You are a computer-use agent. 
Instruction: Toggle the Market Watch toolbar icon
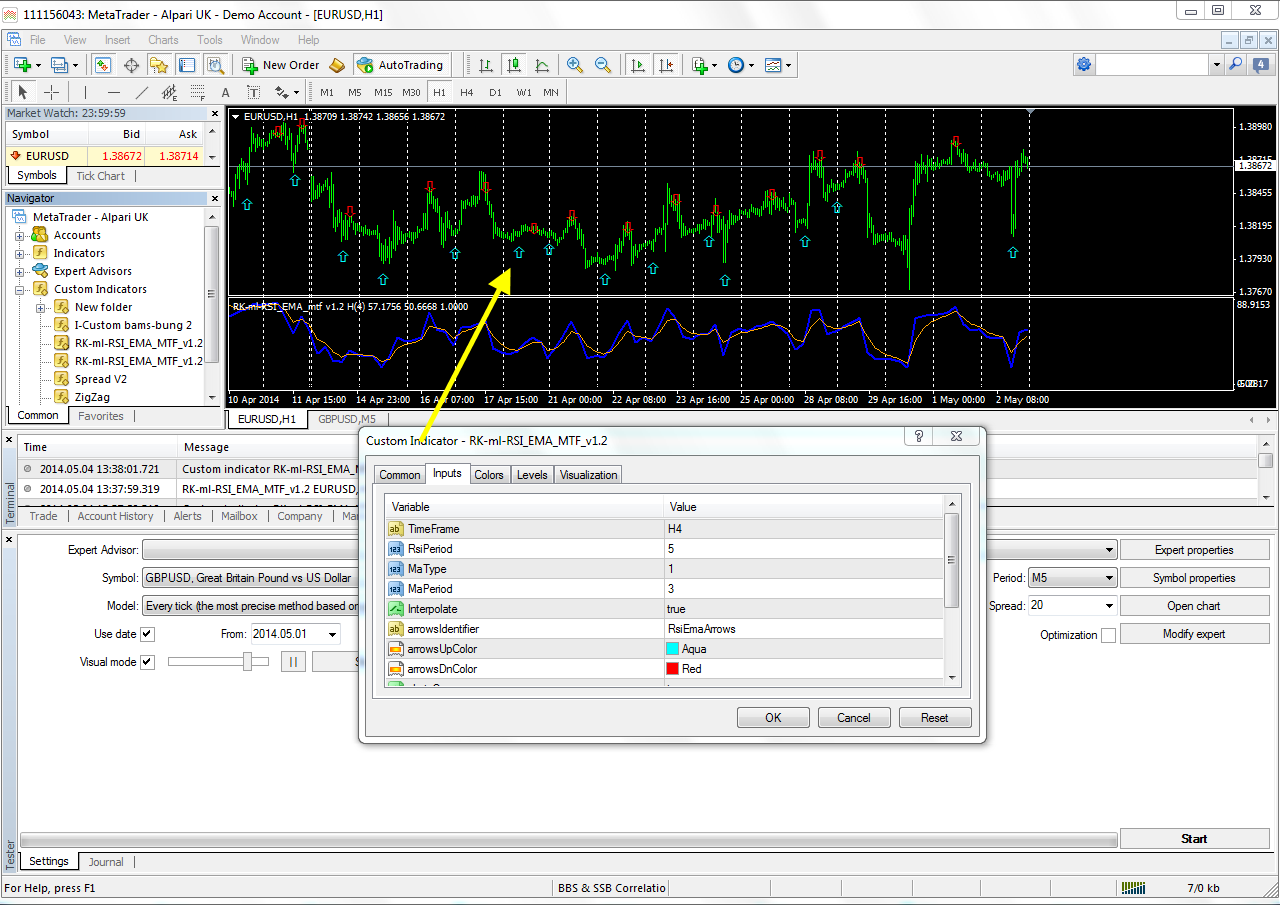pos(102,65)
